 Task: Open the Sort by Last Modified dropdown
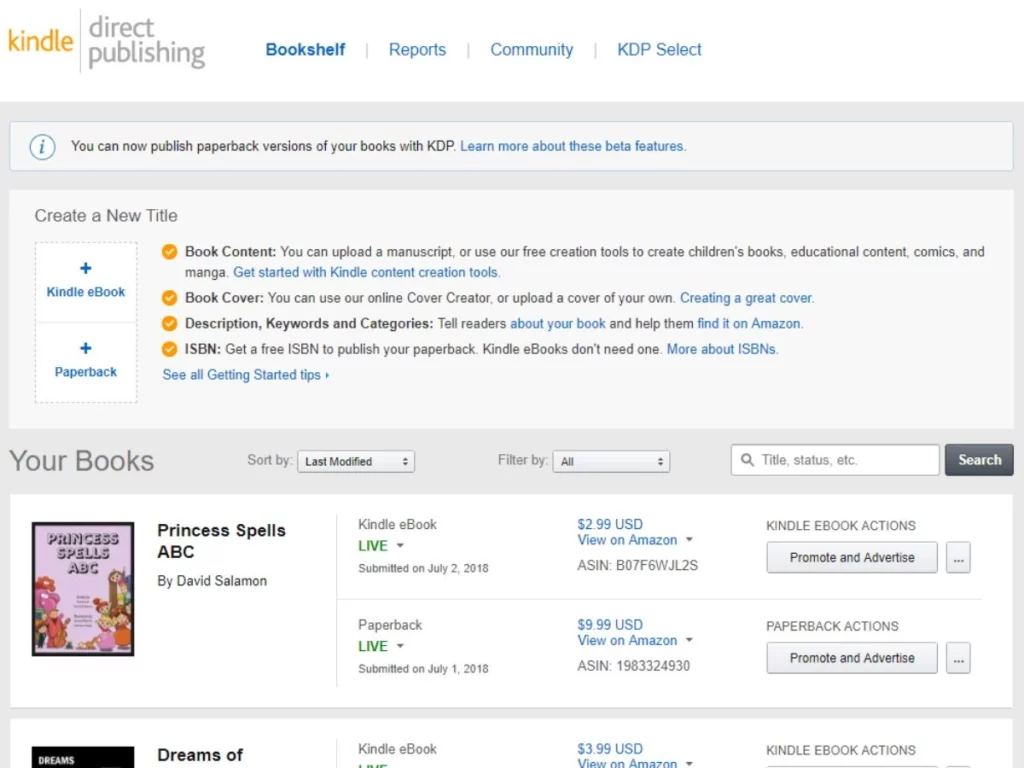click(356, 461)
